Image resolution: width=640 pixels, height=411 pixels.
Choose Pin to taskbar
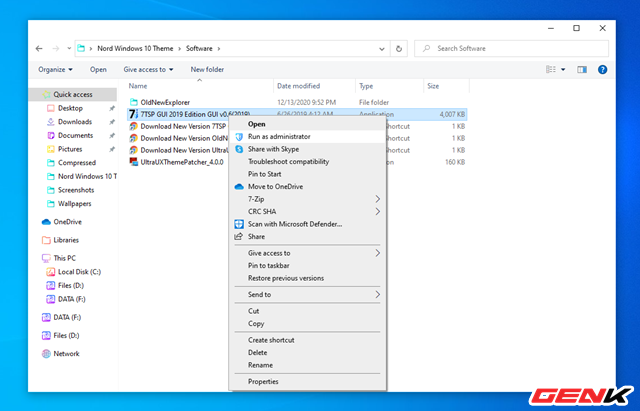(269, 266)
